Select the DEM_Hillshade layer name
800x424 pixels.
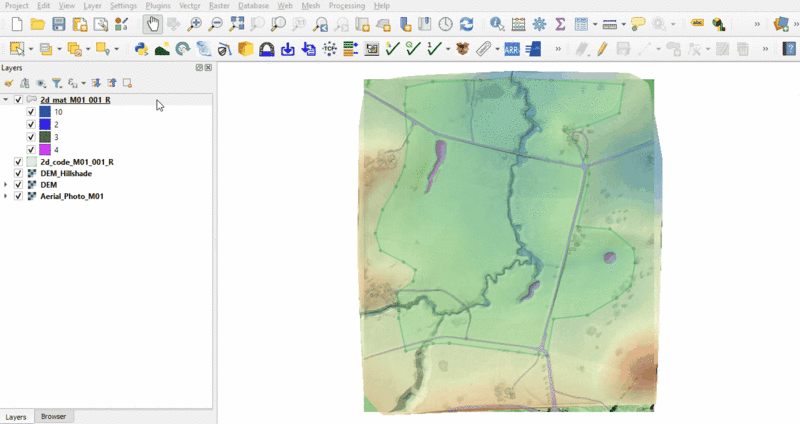point(66,173)
